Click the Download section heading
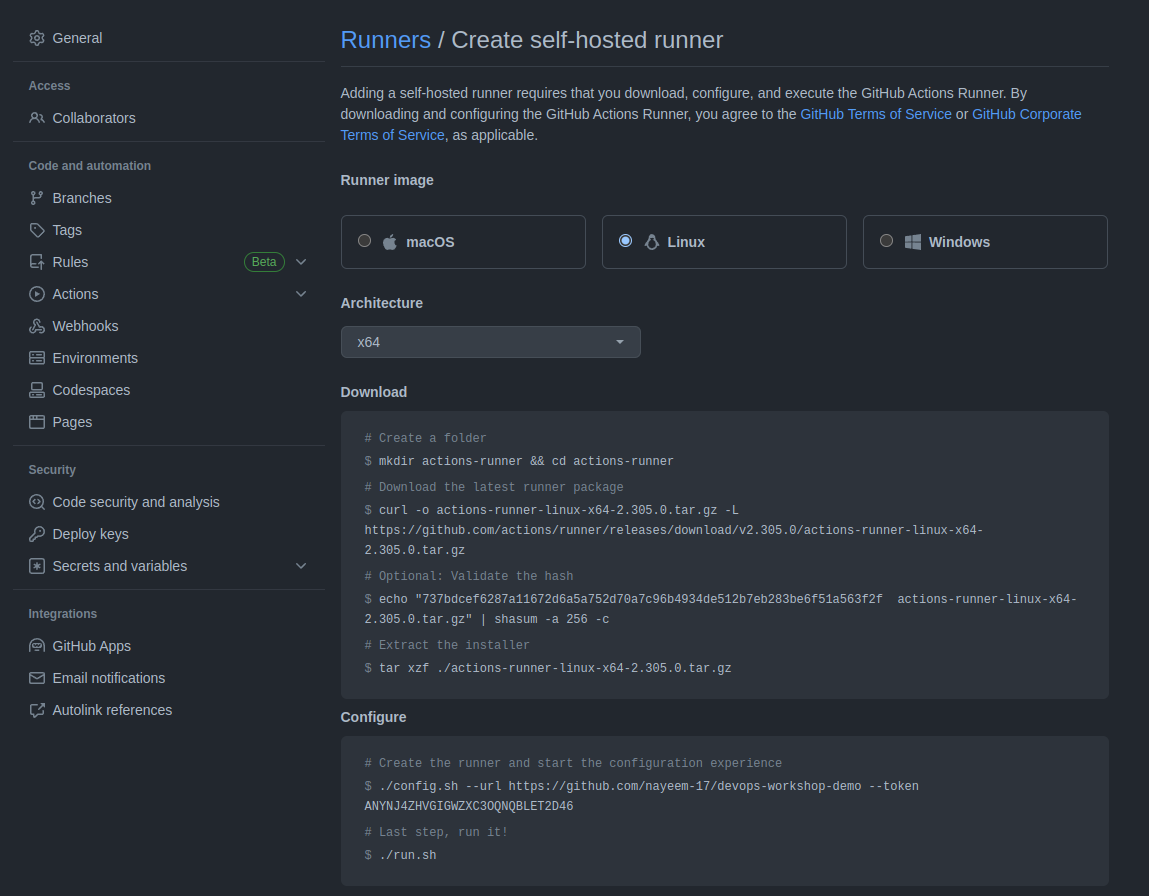 374,392
